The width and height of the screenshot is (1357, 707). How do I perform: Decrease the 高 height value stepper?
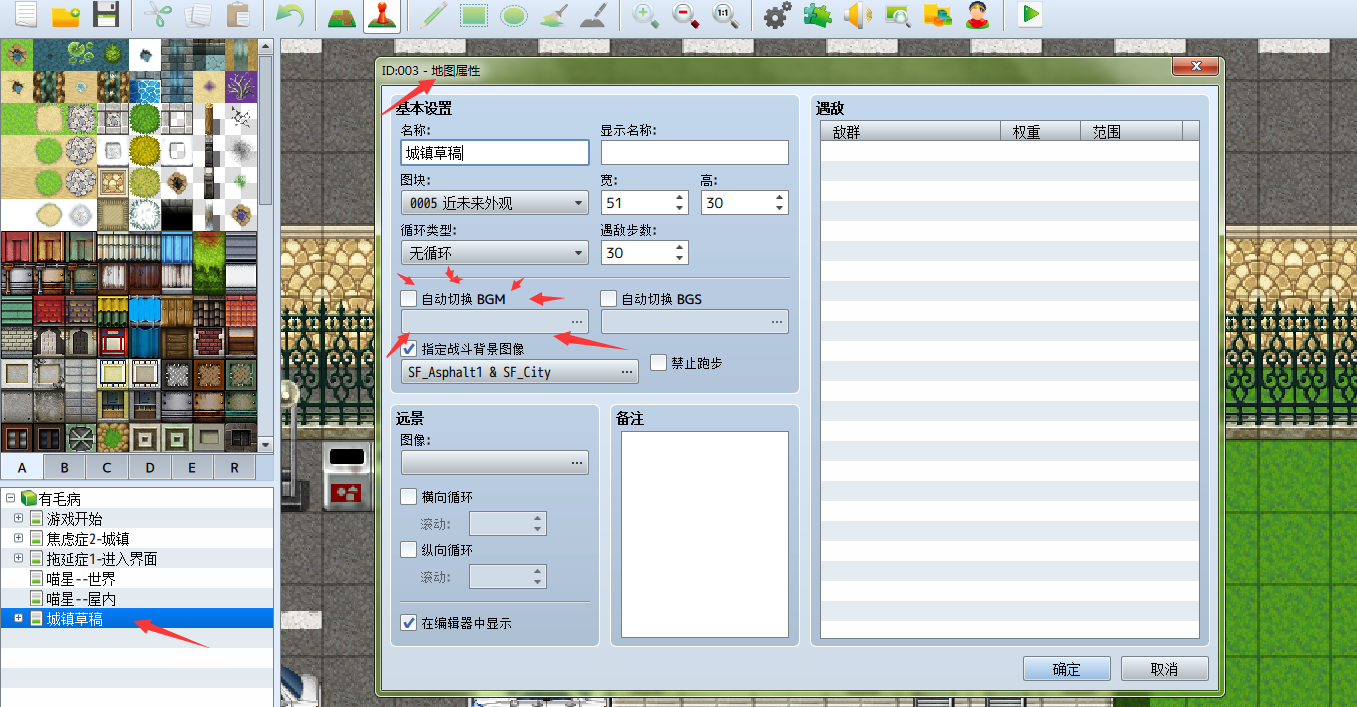[780, 209]
